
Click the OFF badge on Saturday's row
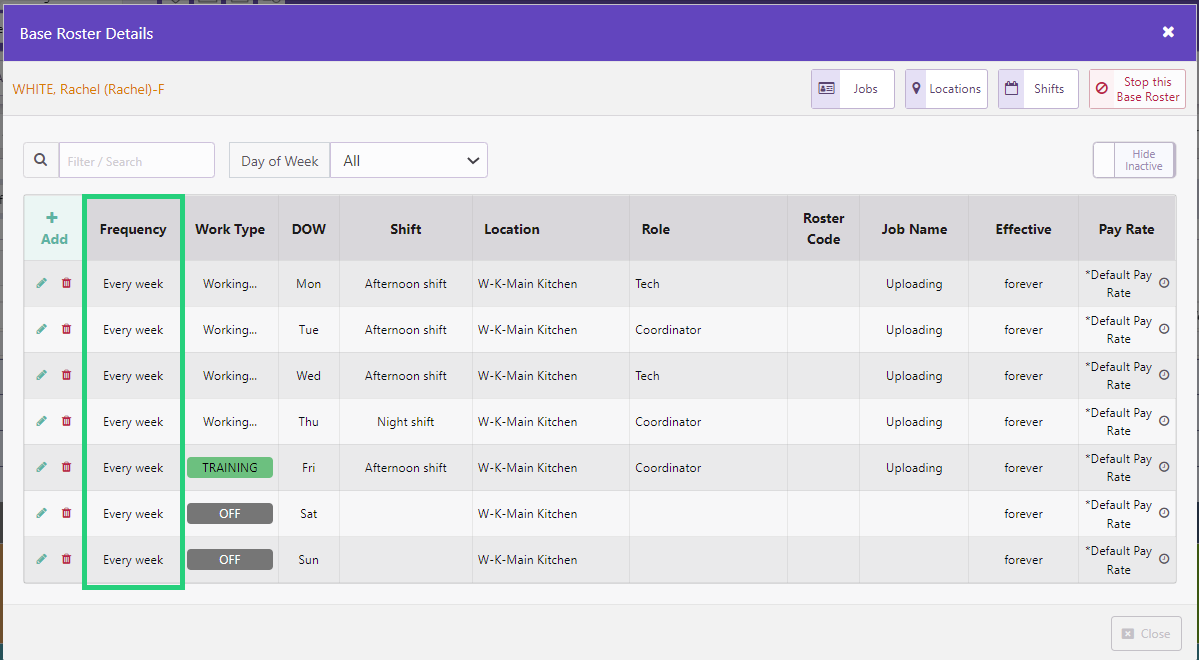tap(230, 513)
